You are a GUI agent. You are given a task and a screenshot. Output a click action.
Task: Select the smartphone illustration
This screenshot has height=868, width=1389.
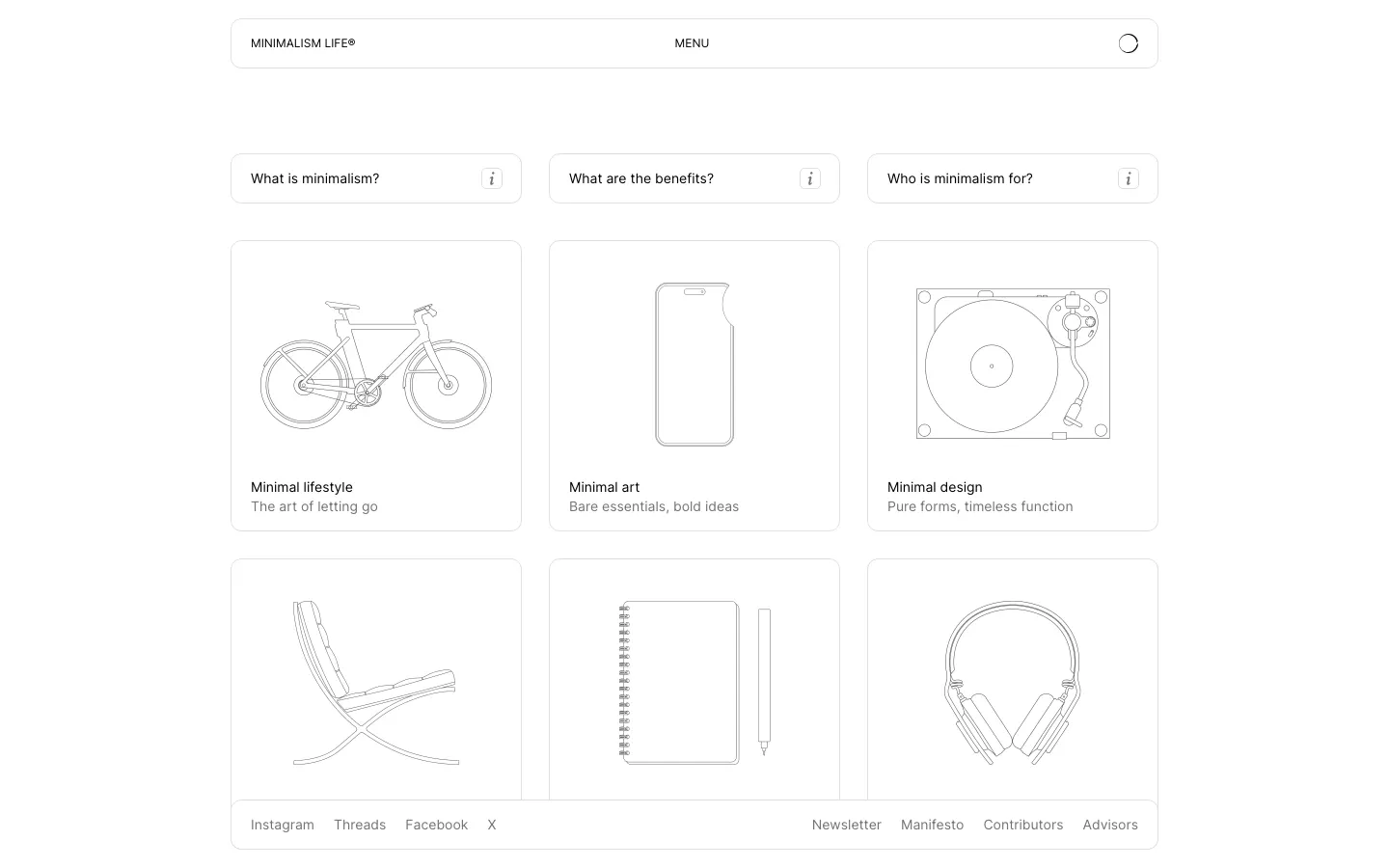[x=694, y=365]
